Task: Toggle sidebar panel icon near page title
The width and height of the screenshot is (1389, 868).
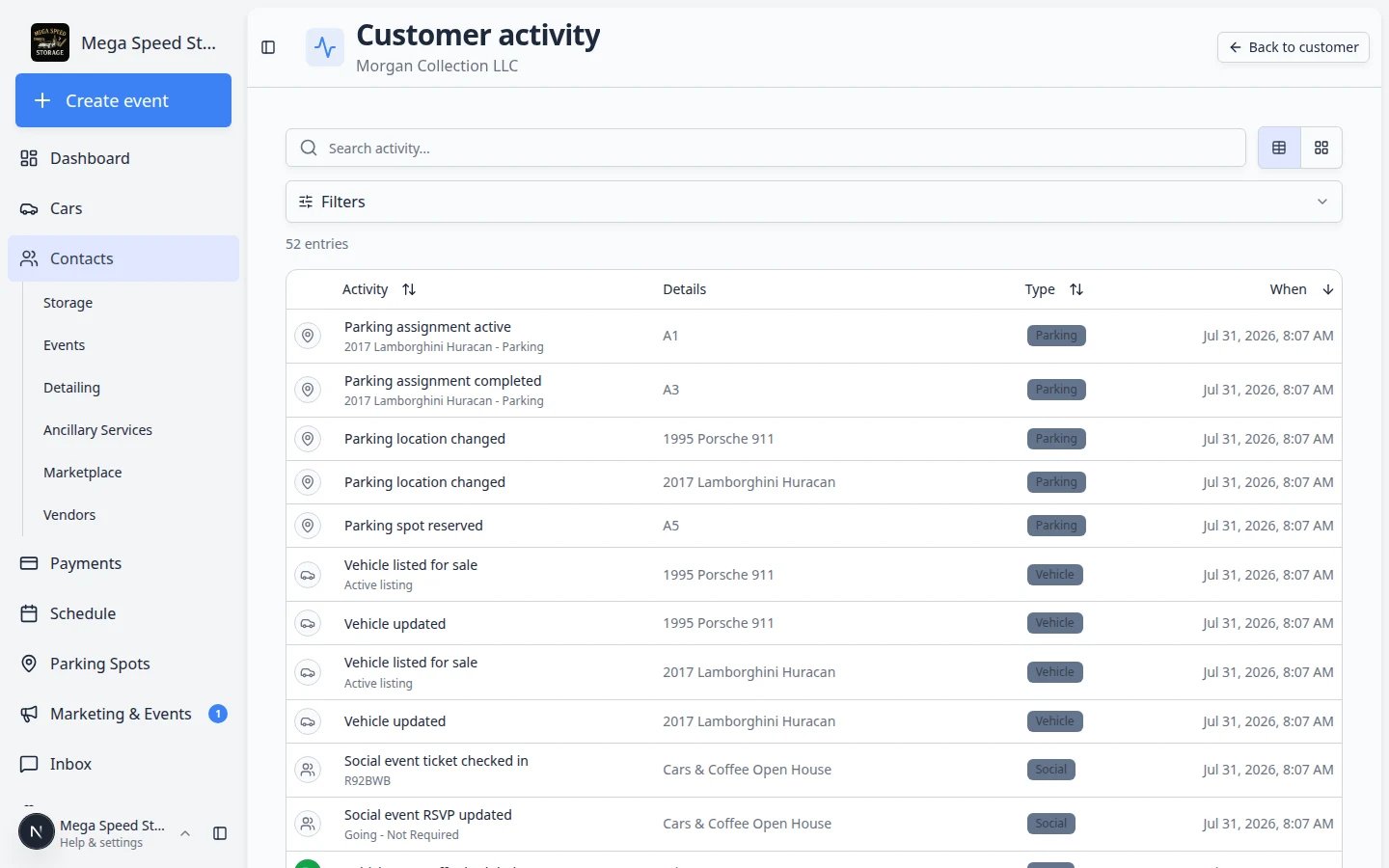Action: (x=268, y=47)
